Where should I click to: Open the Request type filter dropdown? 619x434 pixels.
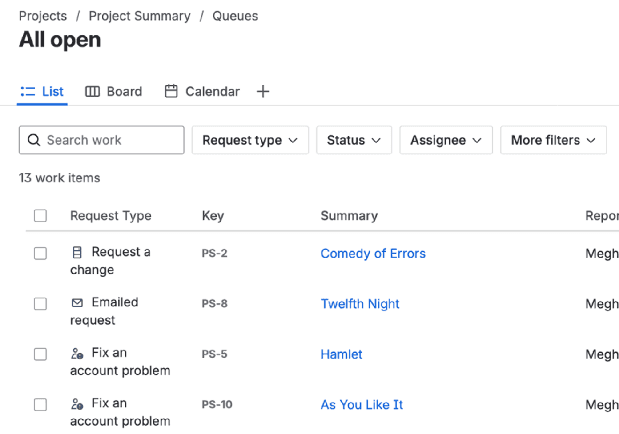[x=250, y=140]
